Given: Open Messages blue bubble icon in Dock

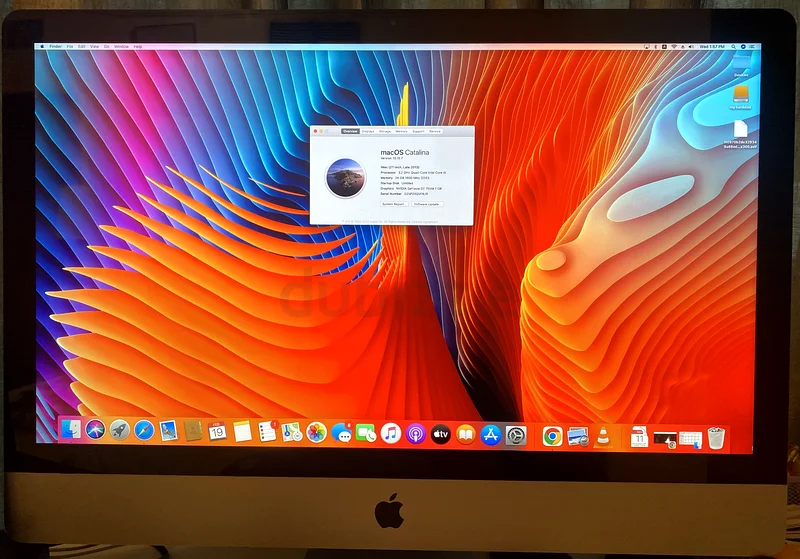Looking at the screenshot, I should (341, 434).
